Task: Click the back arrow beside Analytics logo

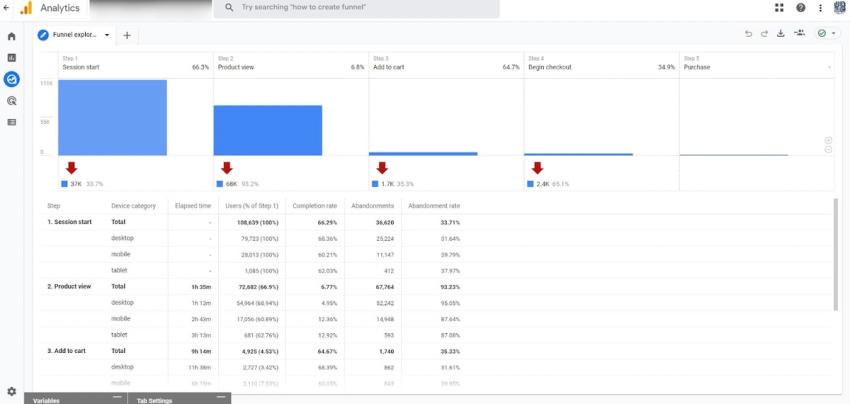Action: 6,8
